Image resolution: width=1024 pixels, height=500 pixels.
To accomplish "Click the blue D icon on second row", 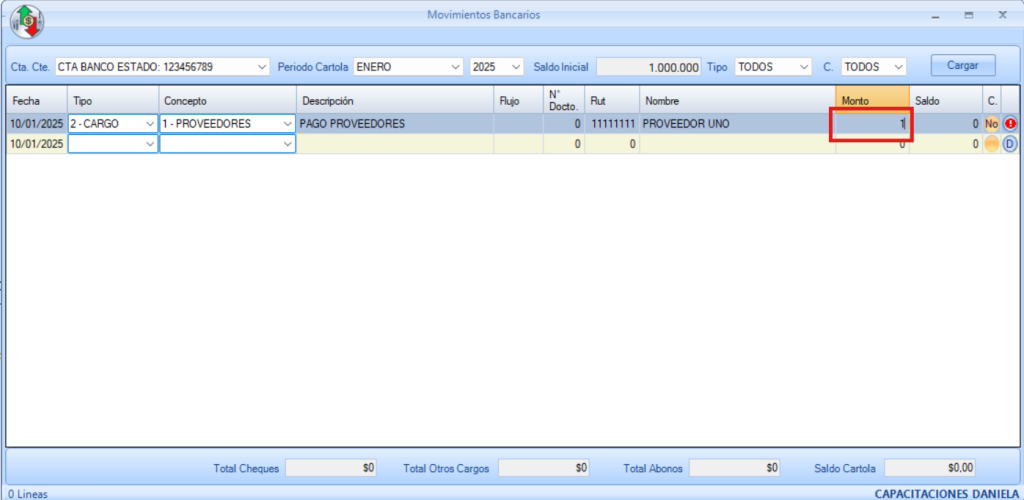I will click(1009, 144).
